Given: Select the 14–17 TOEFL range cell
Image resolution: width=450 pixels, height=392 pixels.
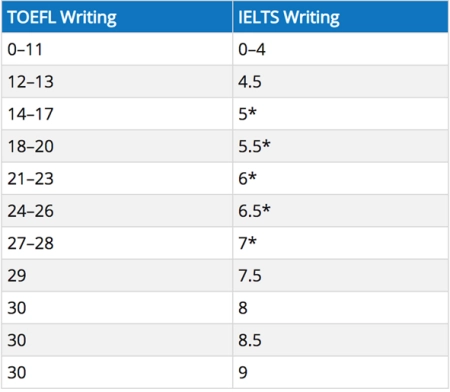Looking at the screenshot, I should 117,114.
